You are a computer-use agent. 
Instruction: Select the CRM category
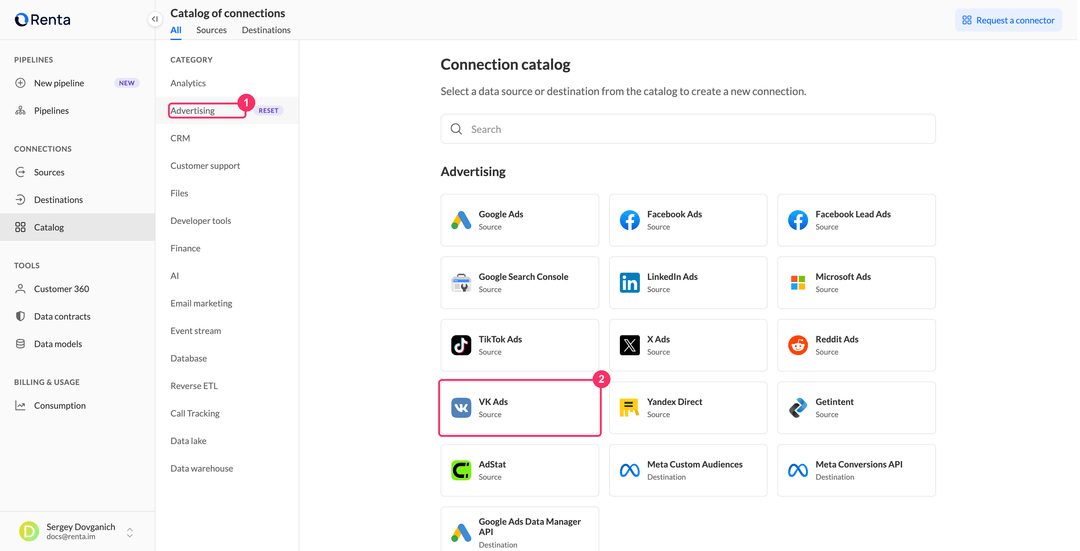pyautogui.click(x=180, y=138)
